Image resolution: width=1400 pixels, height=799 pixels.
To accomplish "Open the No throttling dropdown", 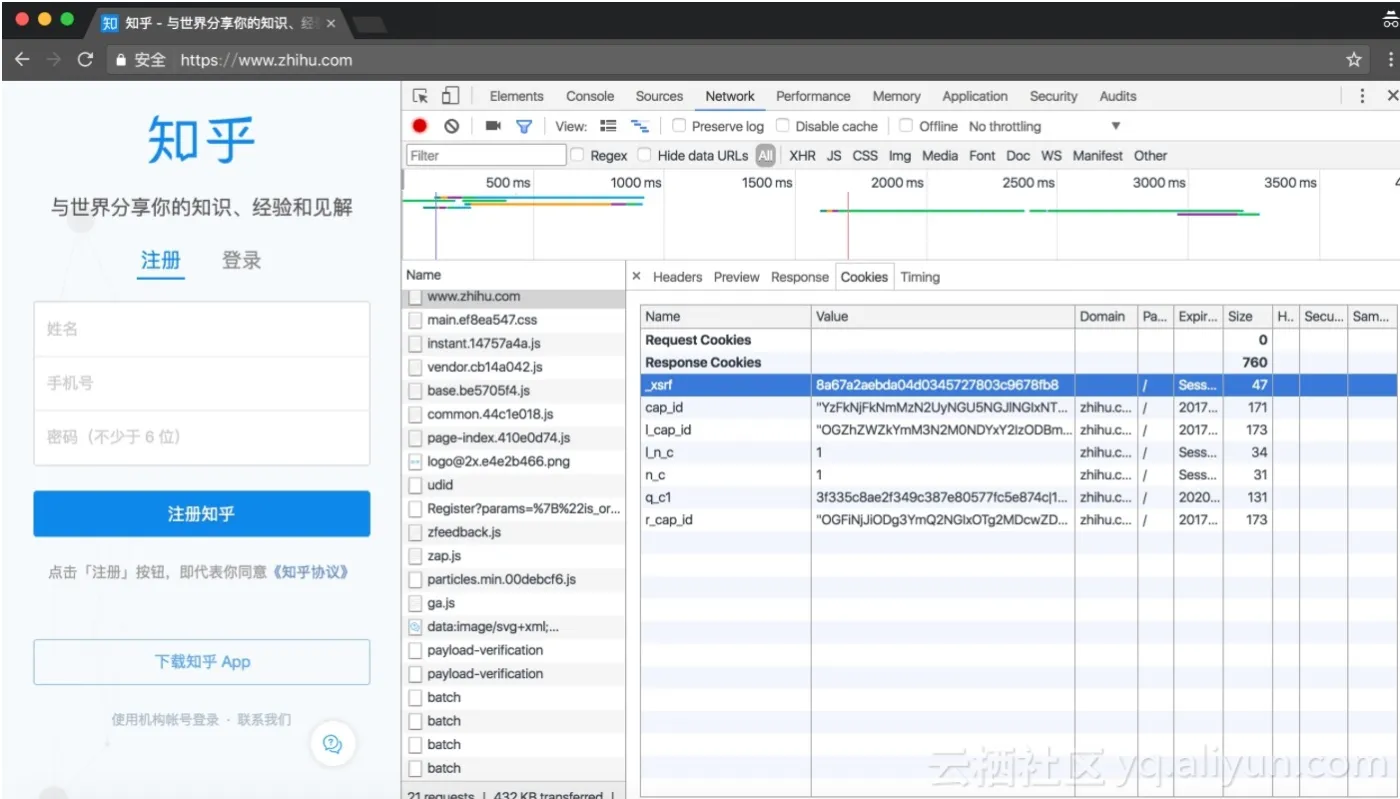I will click(x=1044, y=126).
